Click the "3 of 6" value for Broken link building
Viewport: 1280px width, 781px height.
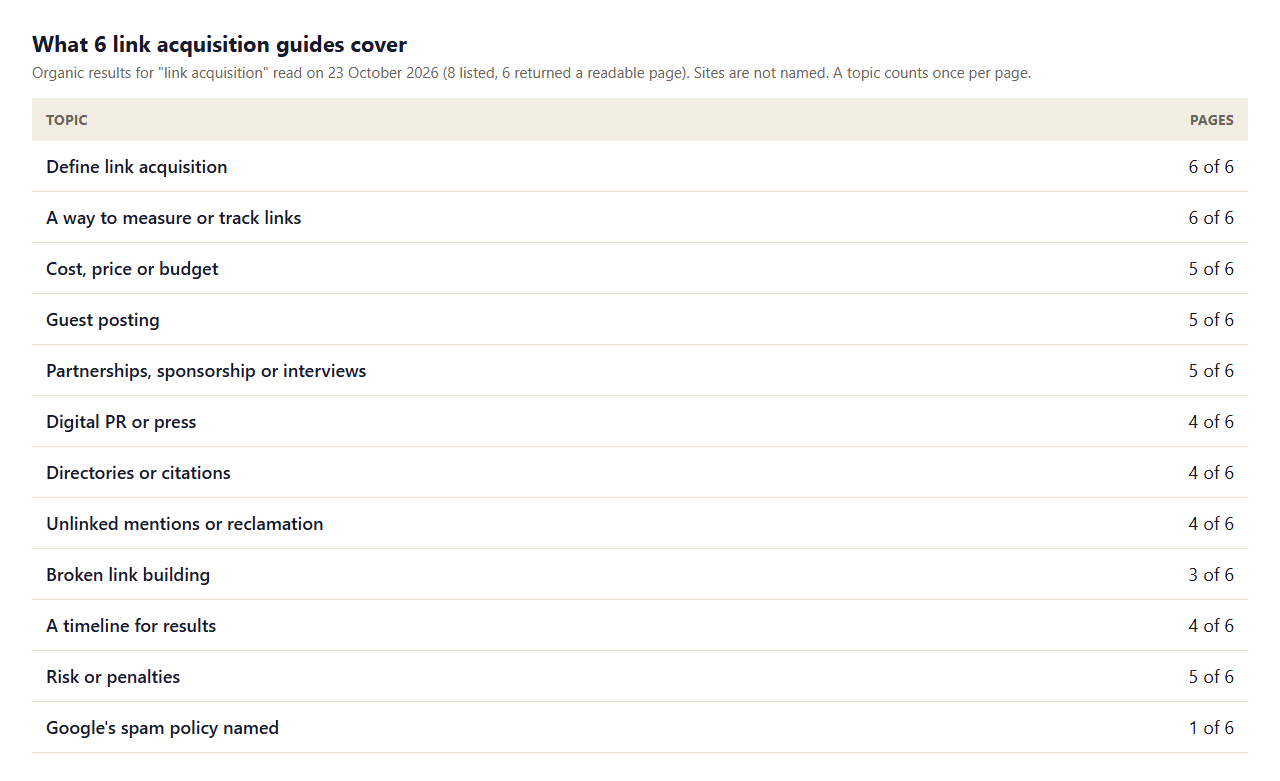[1211, 575]
